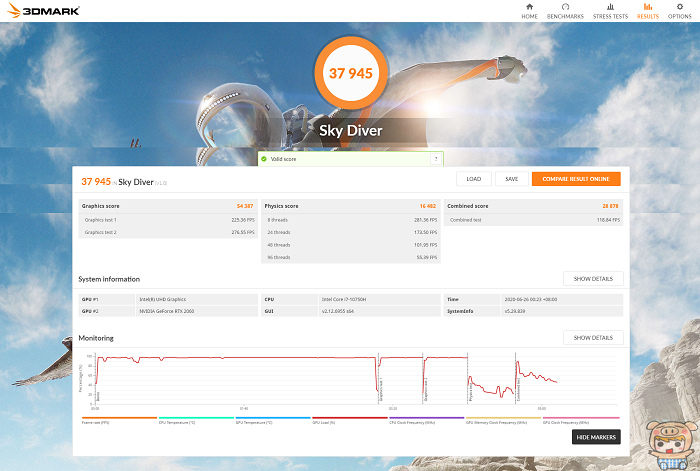The image size is (700, 471).
Task: Click the large 37 945 score circle
Action: pos(351,73)
